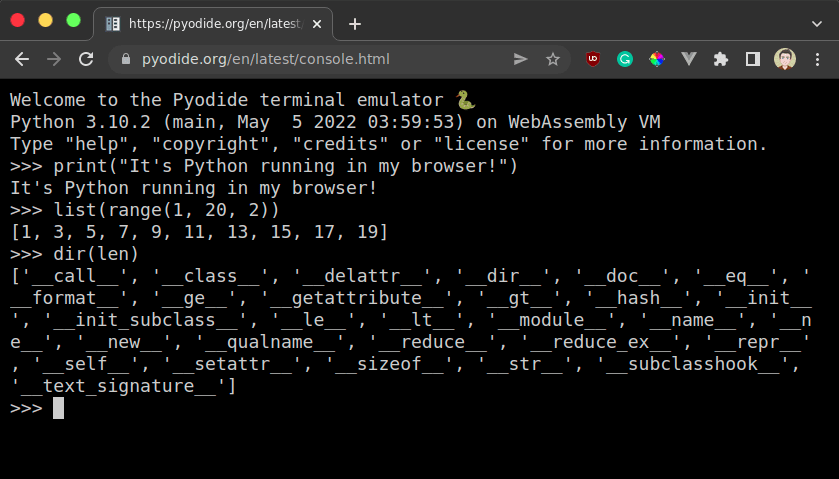839x479 pixels.
Task: Click the '__getattribute__' entry
Action: 357,298
